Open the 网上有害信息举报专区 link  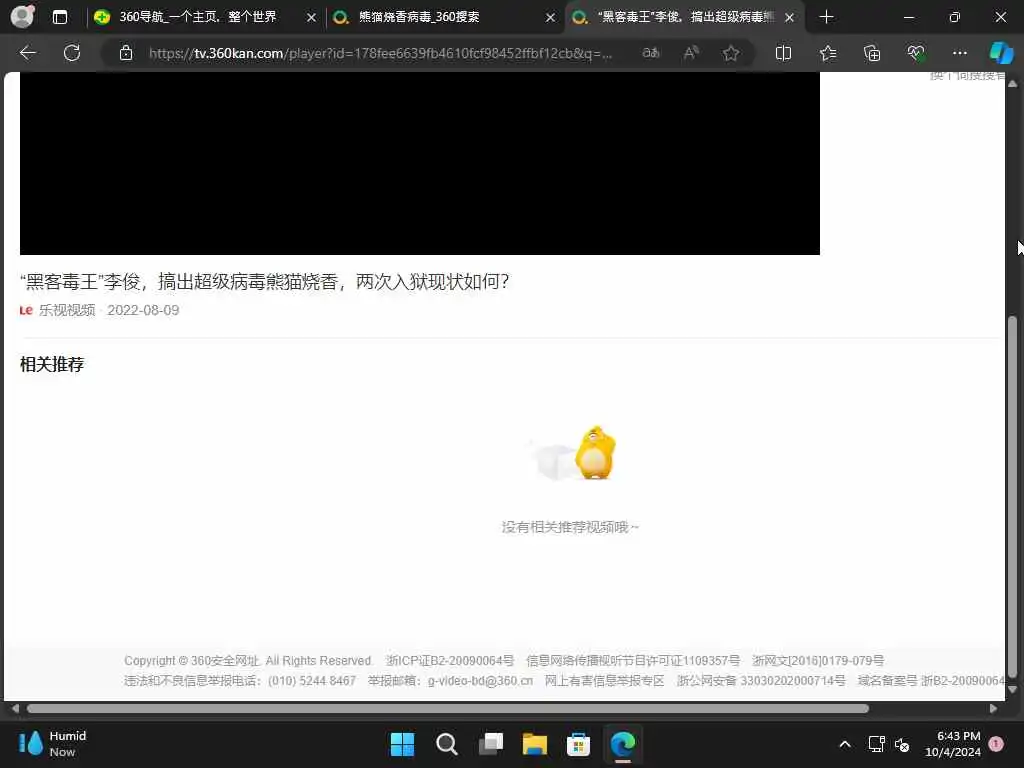[604, 681]
